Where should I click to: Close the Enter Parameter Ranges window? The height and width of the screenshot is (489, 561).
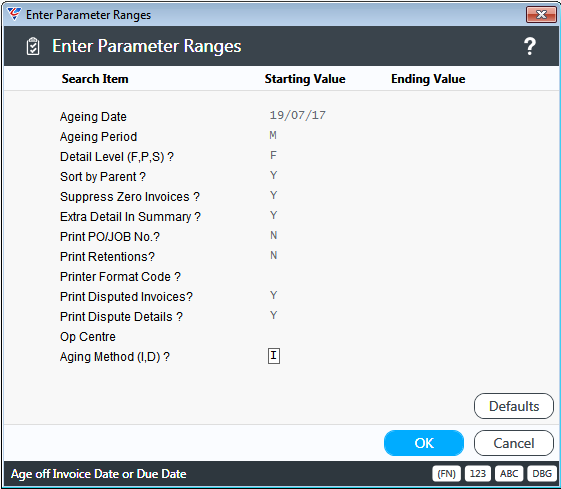541,15
